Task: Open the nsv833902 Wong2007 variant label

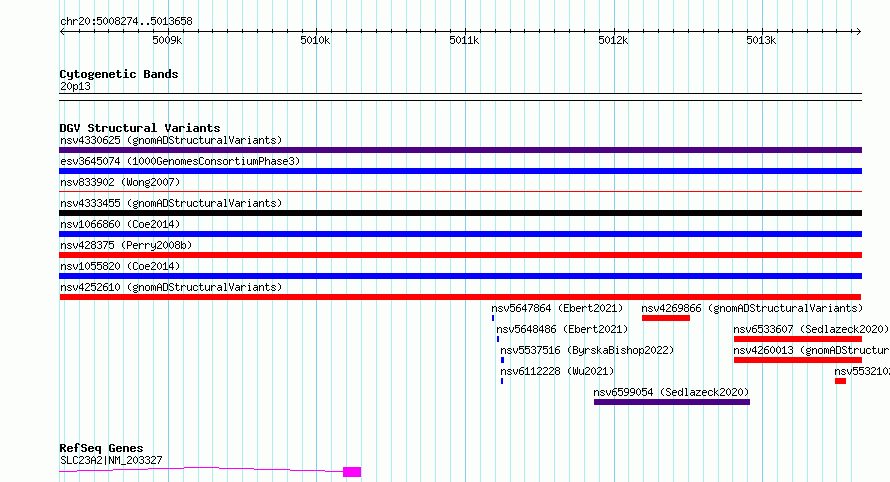Action: tap(120, 182)
